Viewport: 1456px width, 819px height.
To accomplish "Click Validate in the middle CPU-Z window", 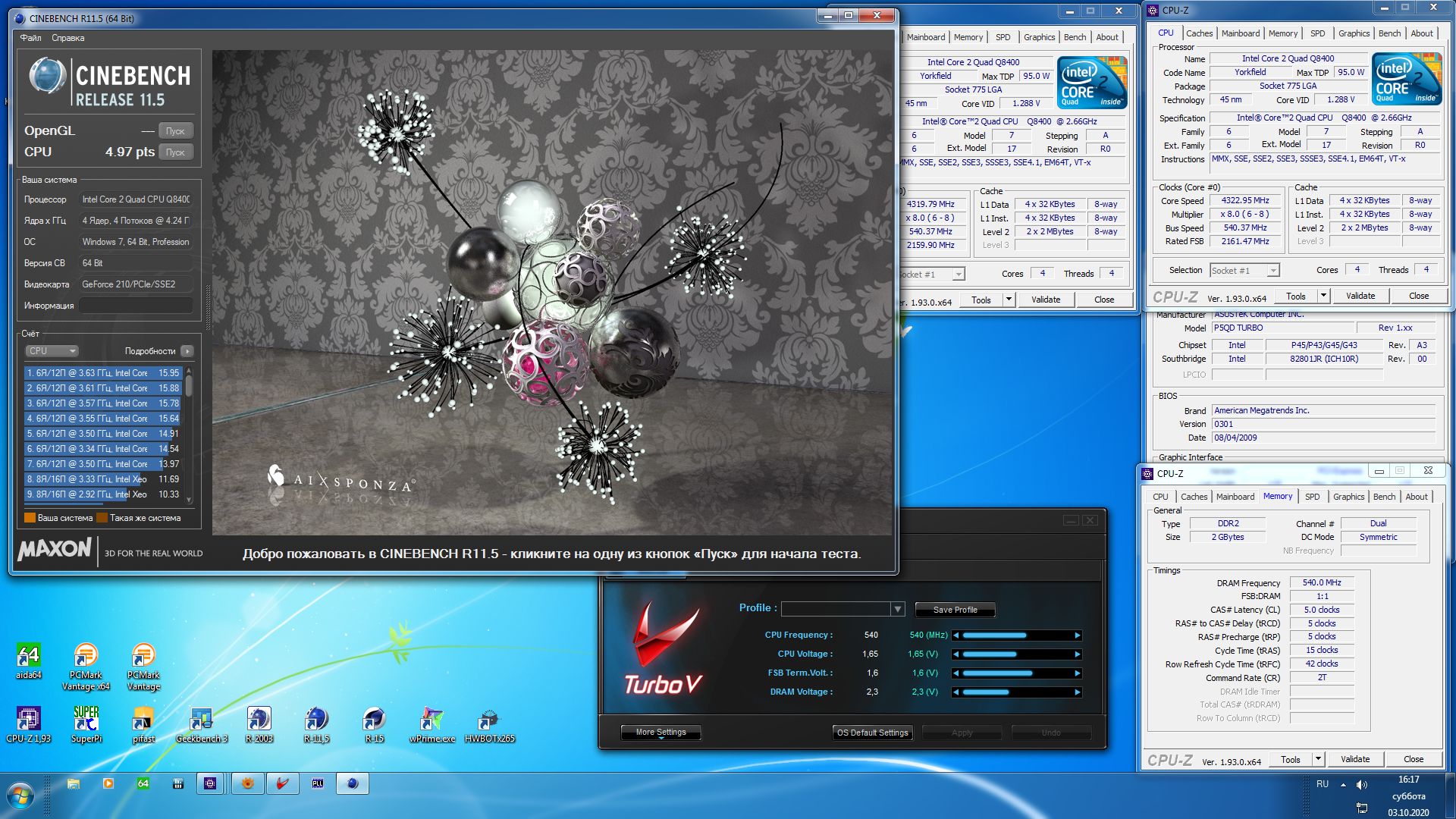I will (1046, 300).
